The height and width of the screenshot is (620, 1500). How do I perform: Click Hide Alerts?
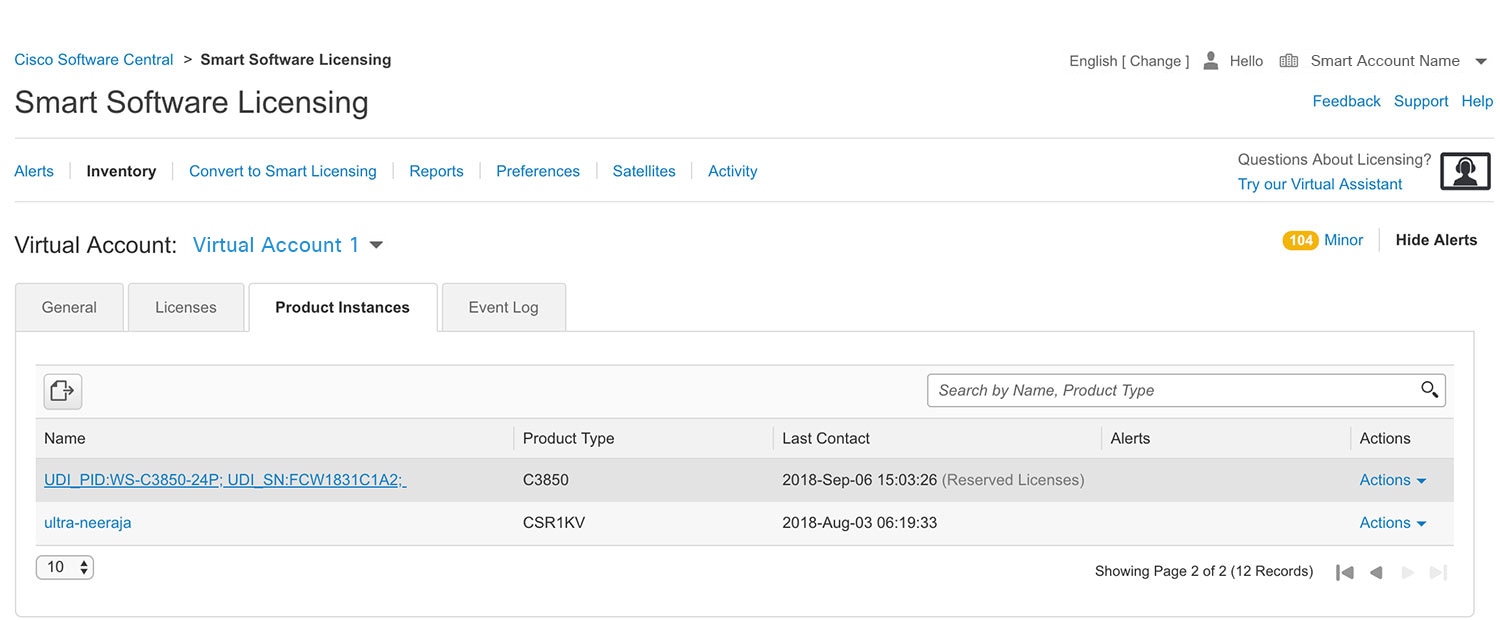[x=1436, y=240]
